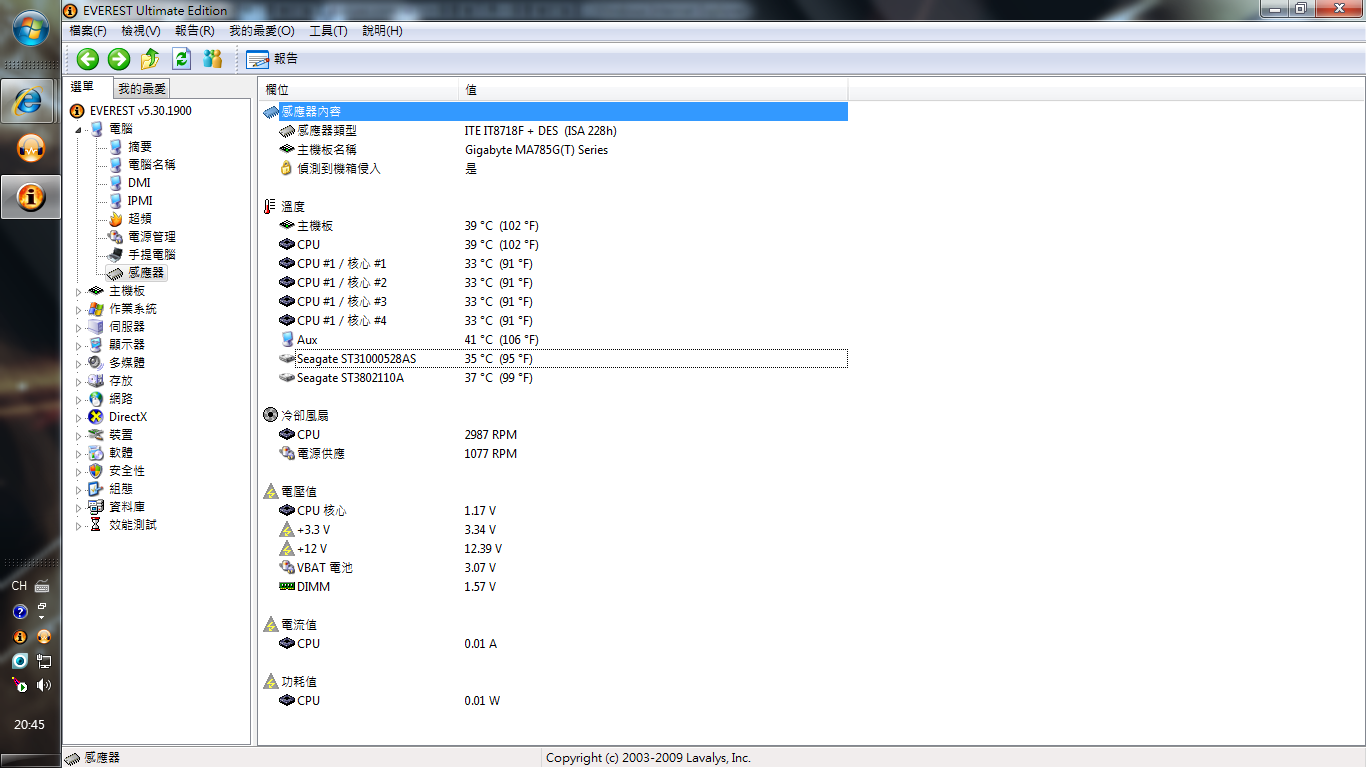Click the 裝置 devices icon
Image resolution: width=1366 pixels, height=768 pixels.
click(96, 435)
